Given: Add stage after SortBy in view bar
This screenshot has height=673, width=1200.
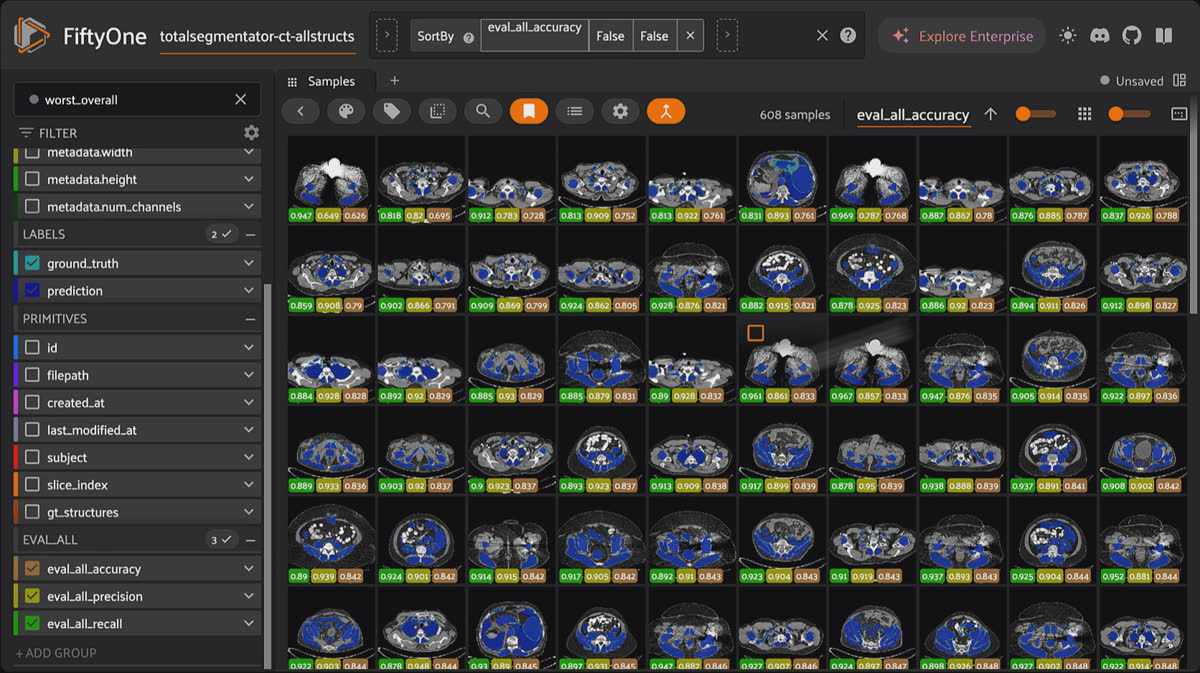Looking at the screenshot, I should click(727, 36).
